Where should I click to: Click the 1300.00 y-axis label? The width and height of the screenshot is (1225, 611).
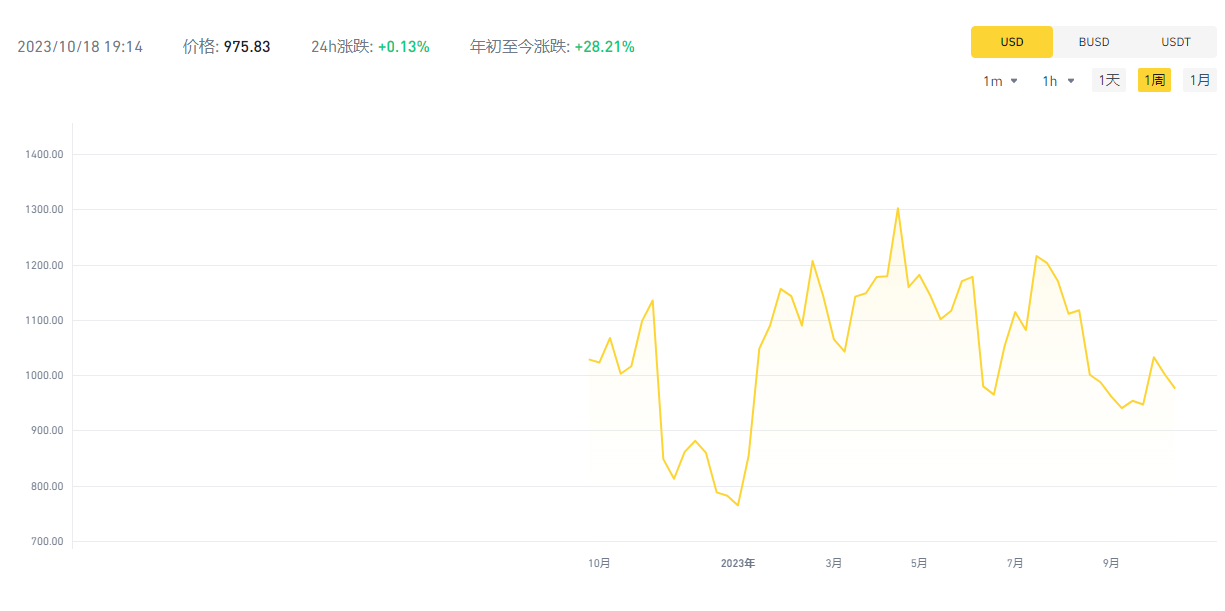(45, 210)
